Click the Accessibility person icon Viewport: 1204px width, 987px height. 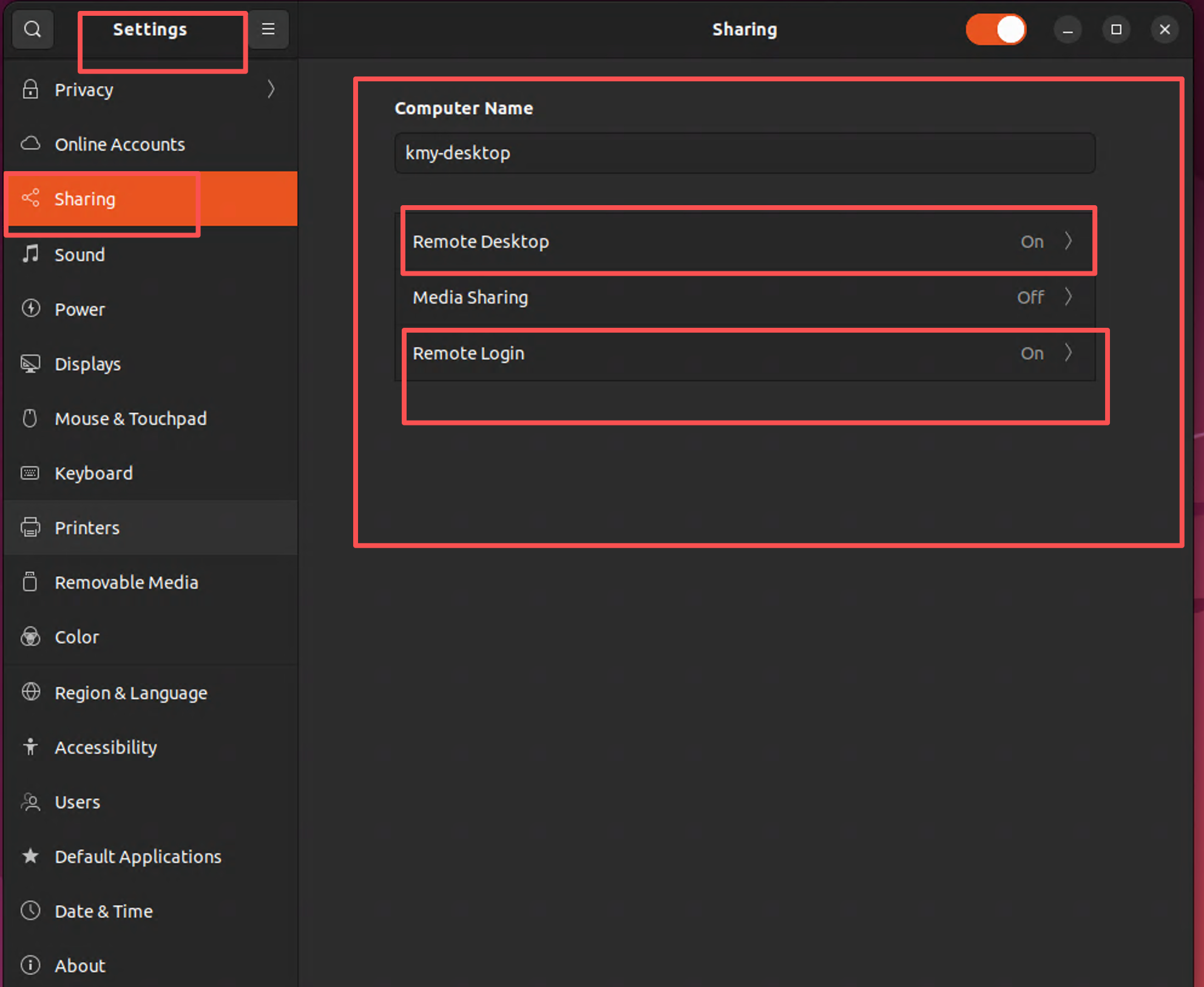tap(30, 747)
